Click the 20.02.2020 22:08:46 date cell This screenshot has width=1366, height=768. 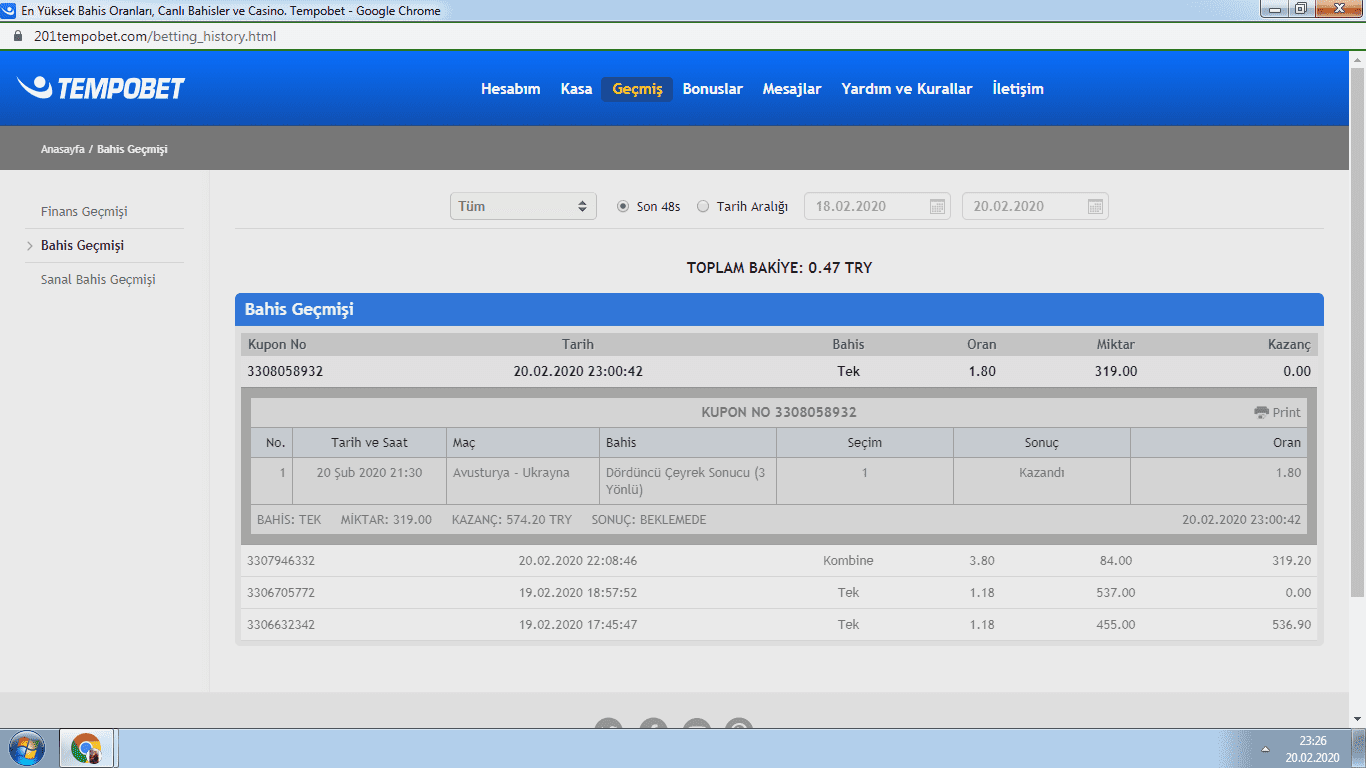point(578,561)
